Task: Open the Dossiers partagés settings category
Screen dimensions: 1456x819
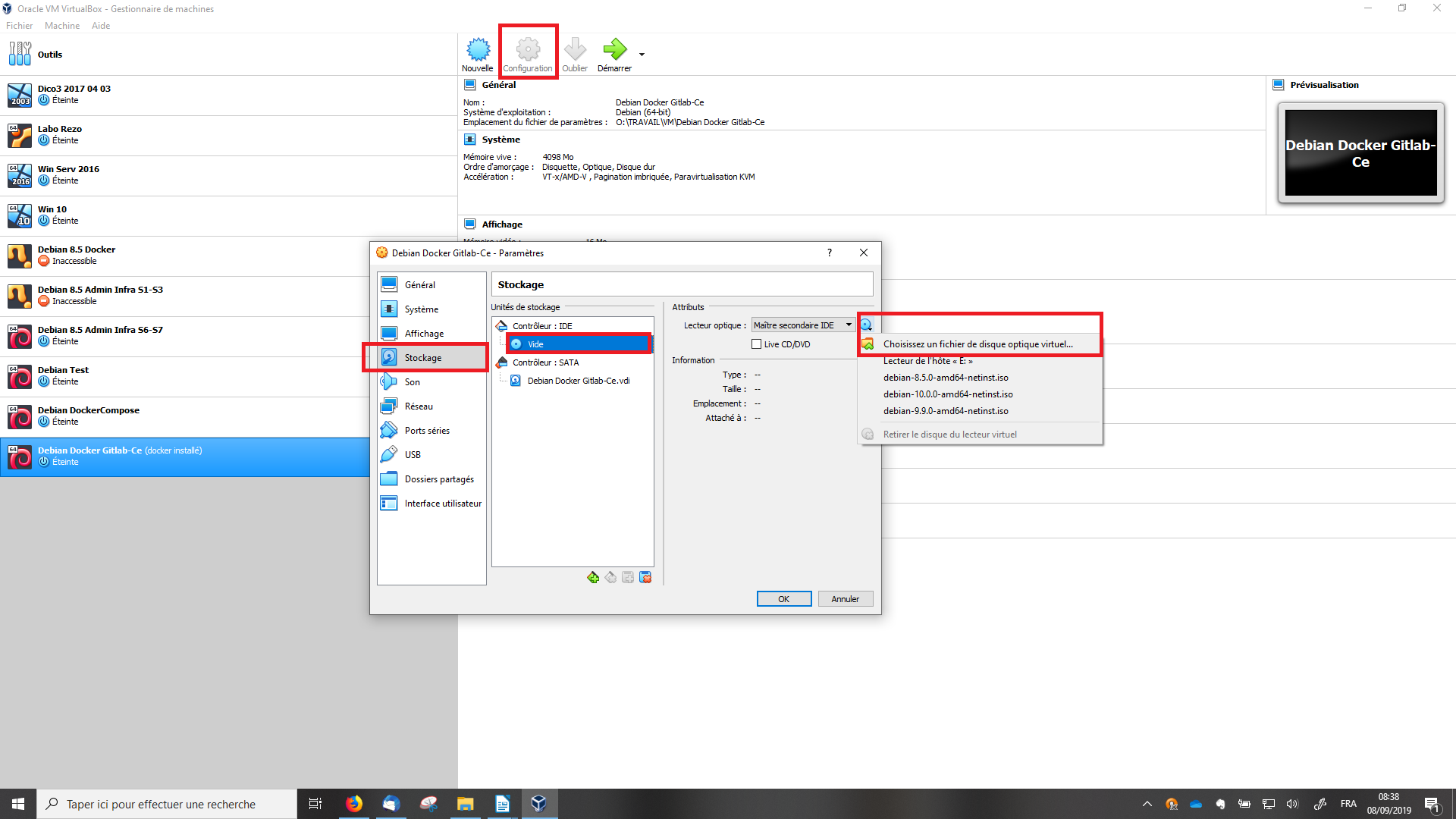Action: 431,479
